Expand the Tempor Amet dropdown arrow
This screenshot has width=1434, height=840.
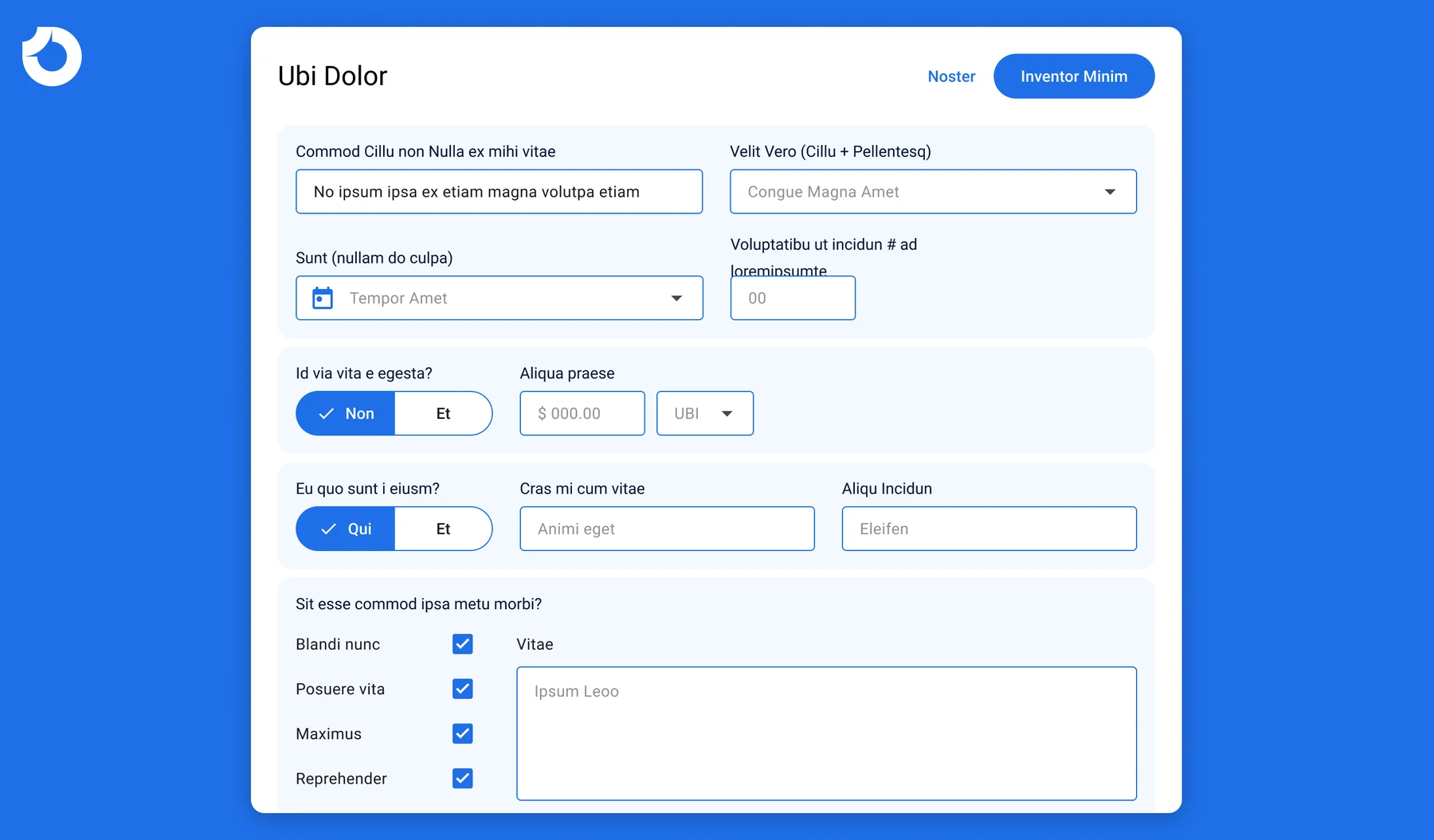[676, 299]
